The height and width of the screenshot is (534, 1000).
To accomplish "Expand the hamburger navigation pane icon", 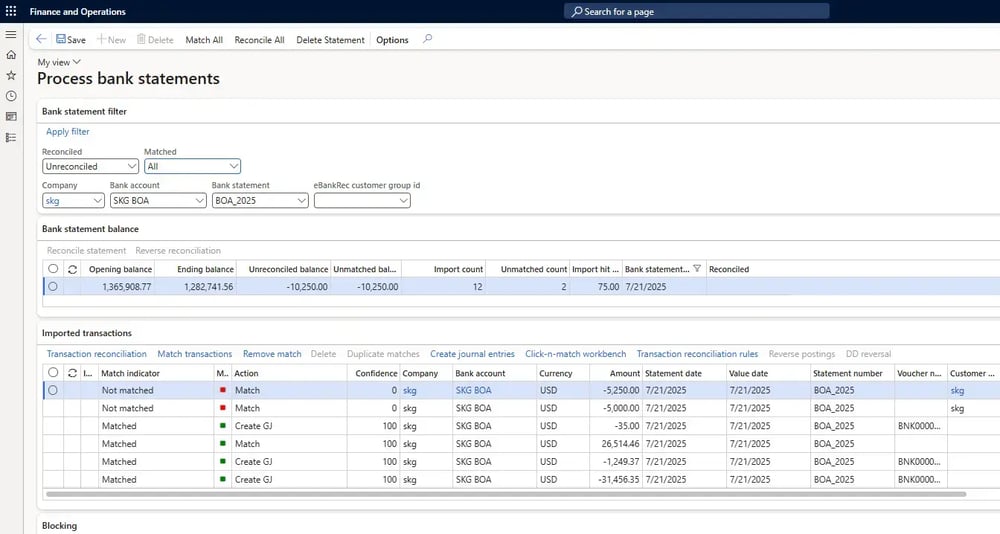I will (x=11, y=34).
